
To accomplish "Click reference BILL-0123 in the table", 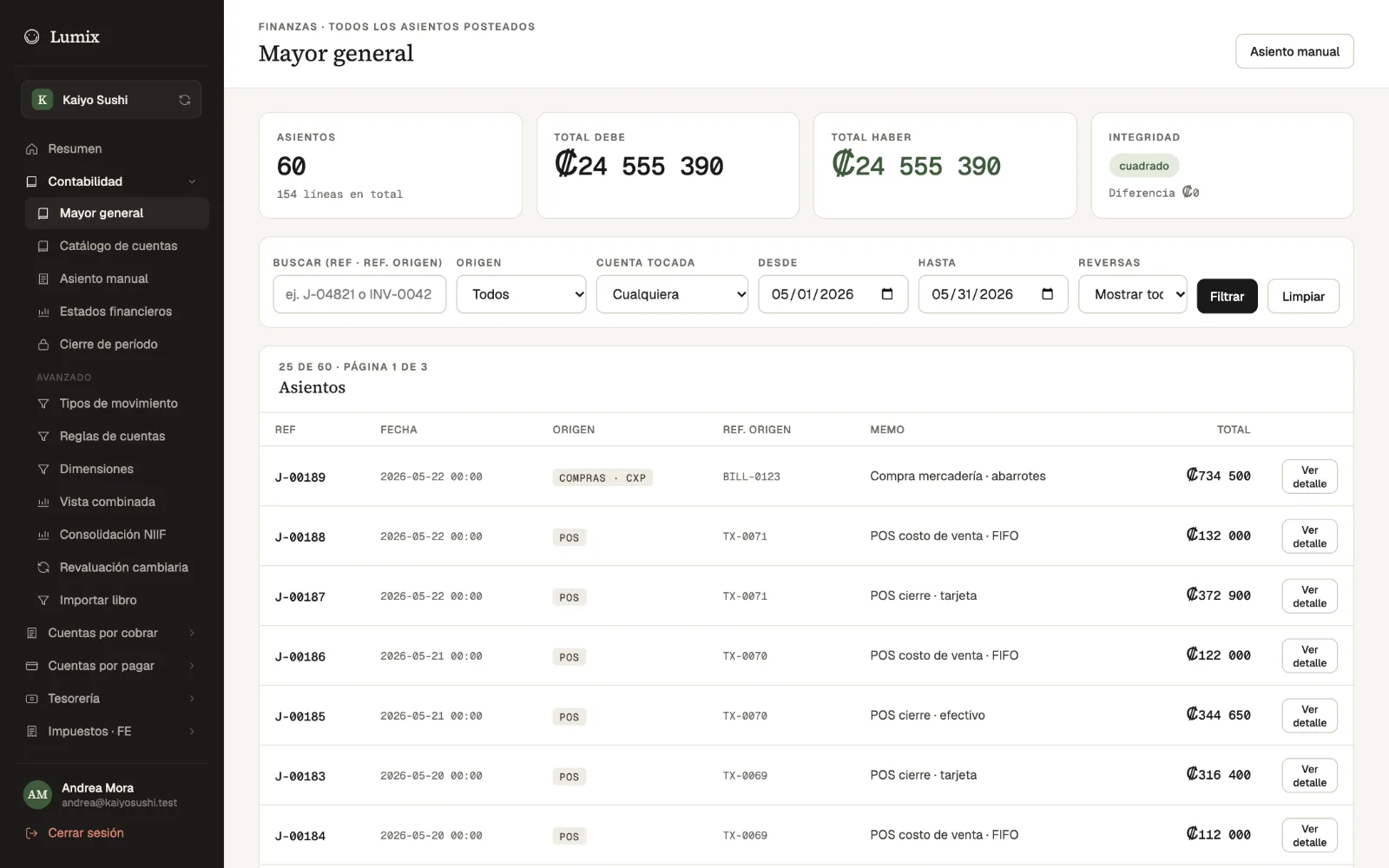I will (752, 477).
